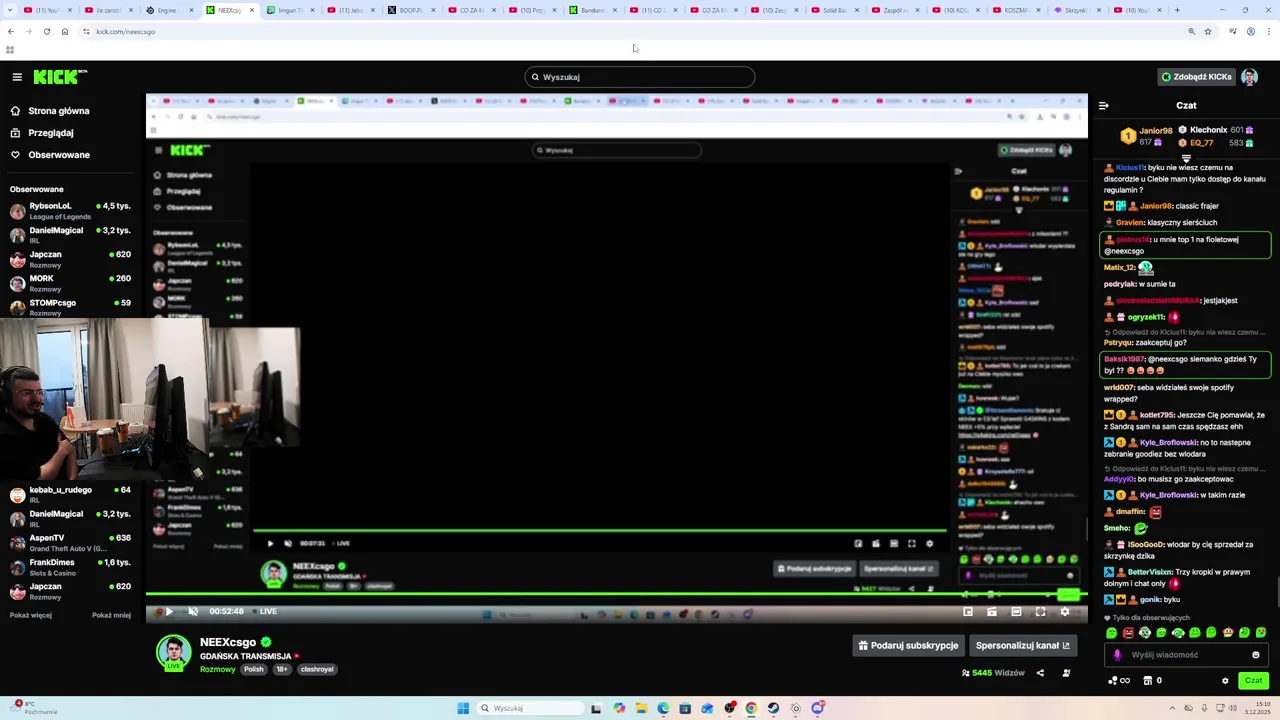Open Strona główna in the sidebar
Viewport: 1280px width, 720px height.
pyautogui.click(x=59, y=111)
